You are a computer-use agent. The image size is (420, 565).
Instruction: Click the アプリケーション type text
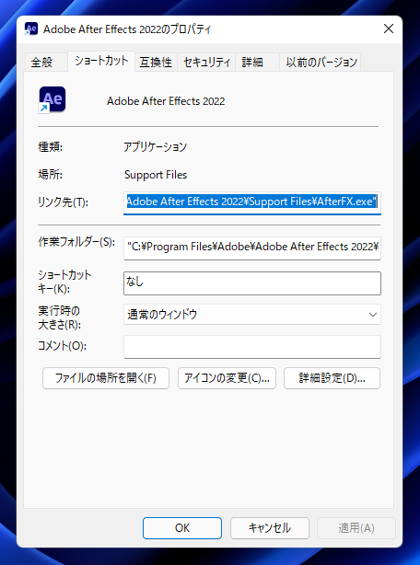click(155, 147)
